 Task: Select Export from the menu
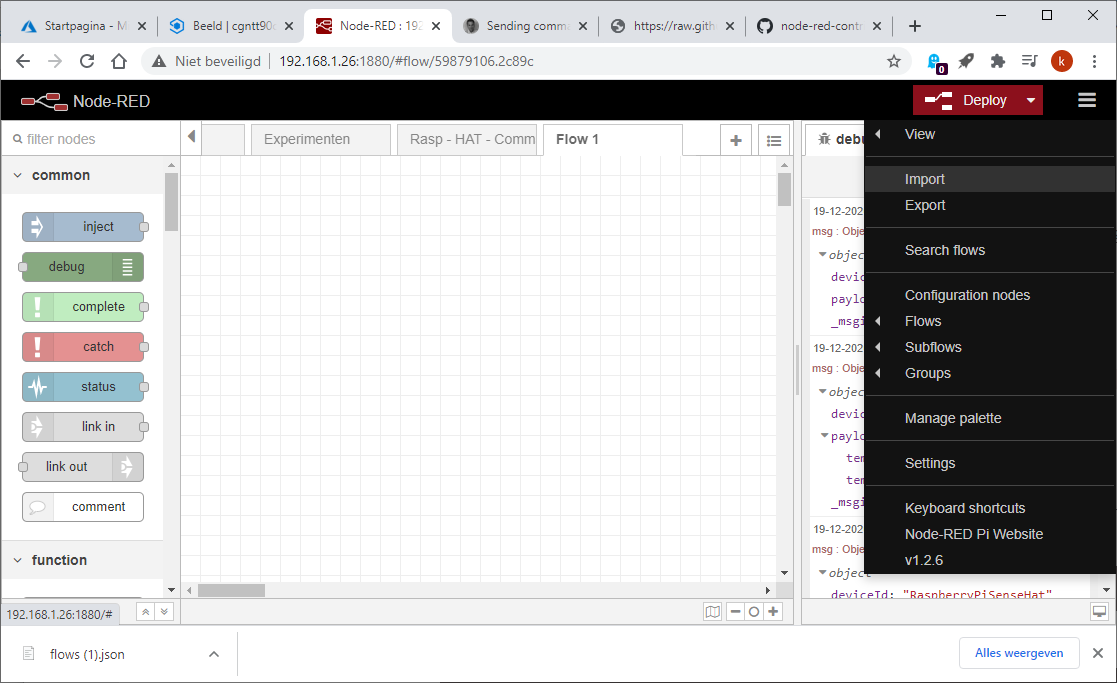point(990,205)
